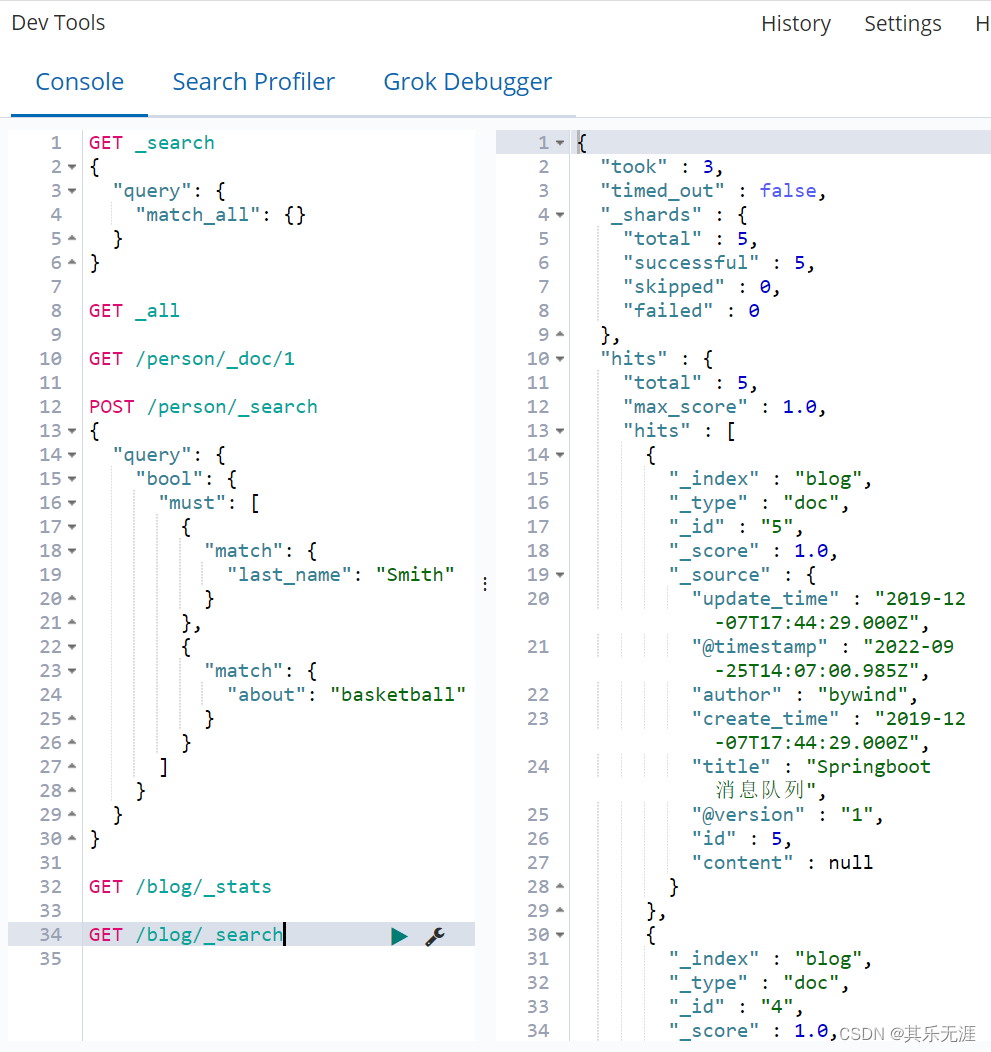Run the GET /blog/_search request
Image resolution: width=991 pixels, height=1052 pixels.
point(399,935)
